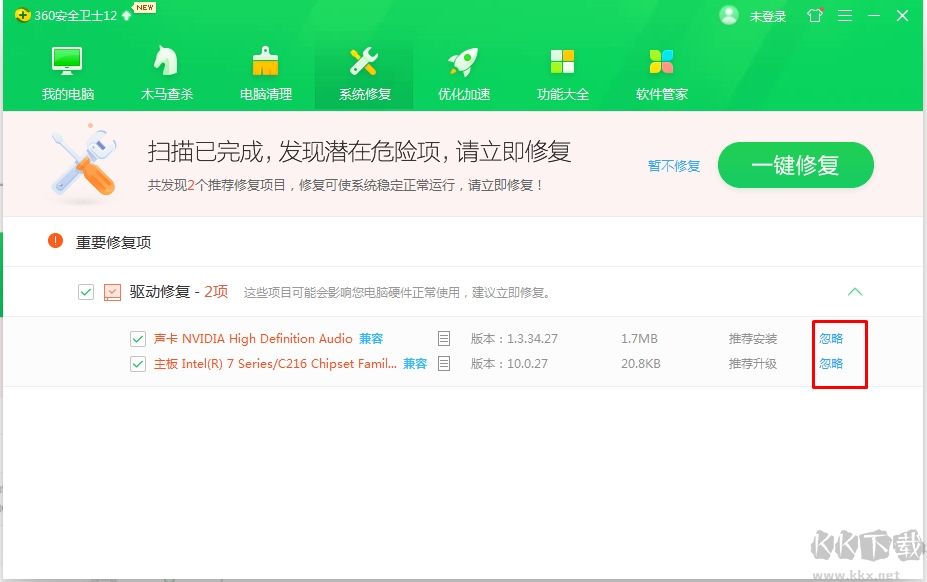927x582 pixels.
Task: Click 重要修复项 heading
Action: [x=114, y=242]
